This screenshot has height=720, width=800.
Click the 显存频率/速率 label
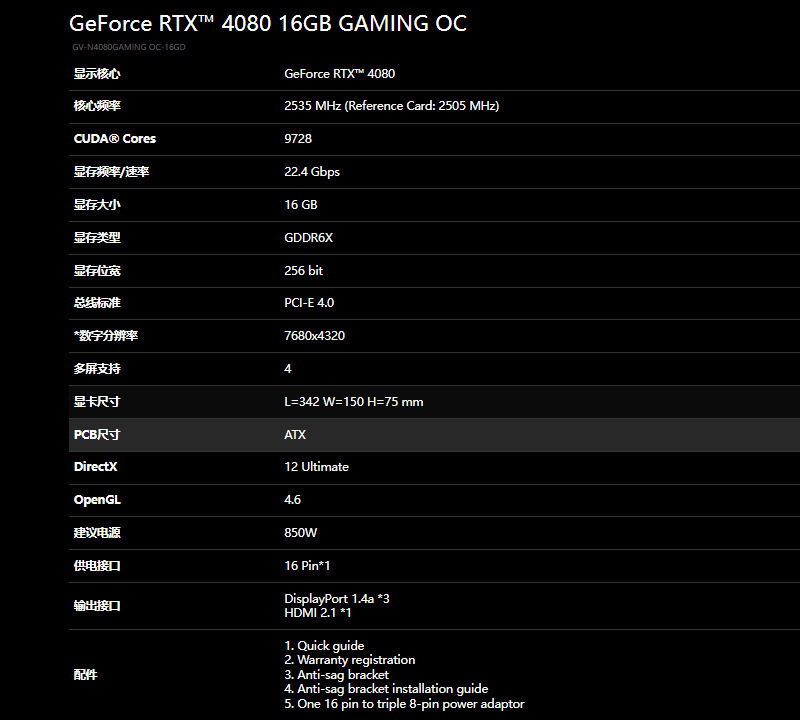(111, 171)
